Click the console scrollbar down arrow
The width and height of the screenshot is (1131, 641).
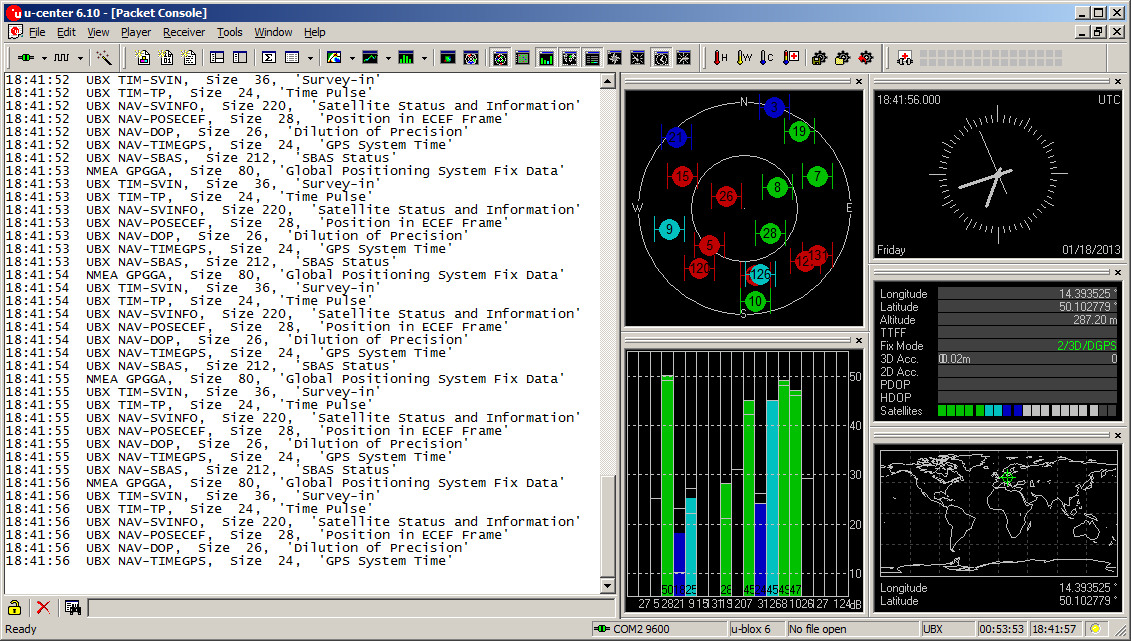[607, 586]
